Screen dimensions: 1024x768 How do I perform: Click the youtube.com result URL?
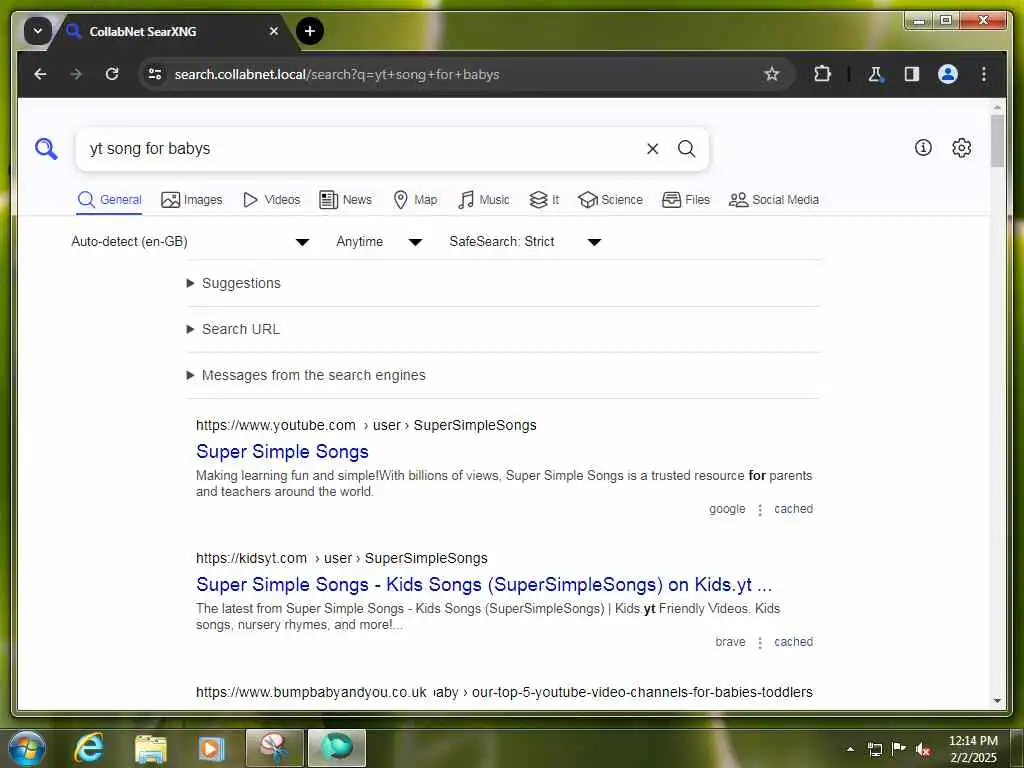[366, 426]
